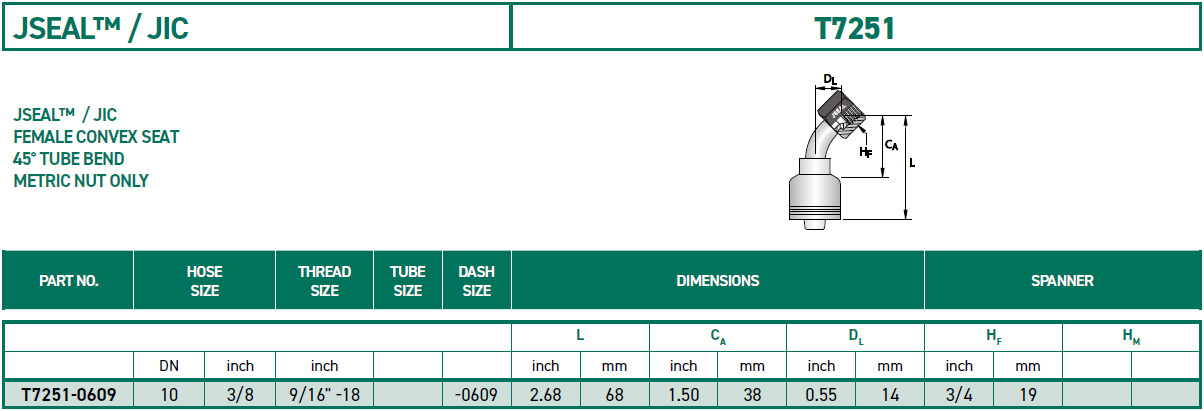This screenshot has width=1204, height=411.
Task: Click the DN subheader label
Action: 169,366
